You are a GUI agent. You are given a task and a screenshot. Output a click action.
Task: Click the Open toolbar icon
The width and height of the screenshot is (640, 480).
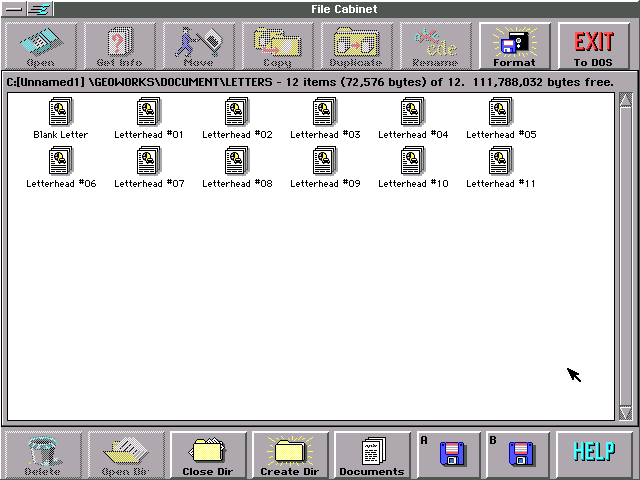(x=41, y=46)
